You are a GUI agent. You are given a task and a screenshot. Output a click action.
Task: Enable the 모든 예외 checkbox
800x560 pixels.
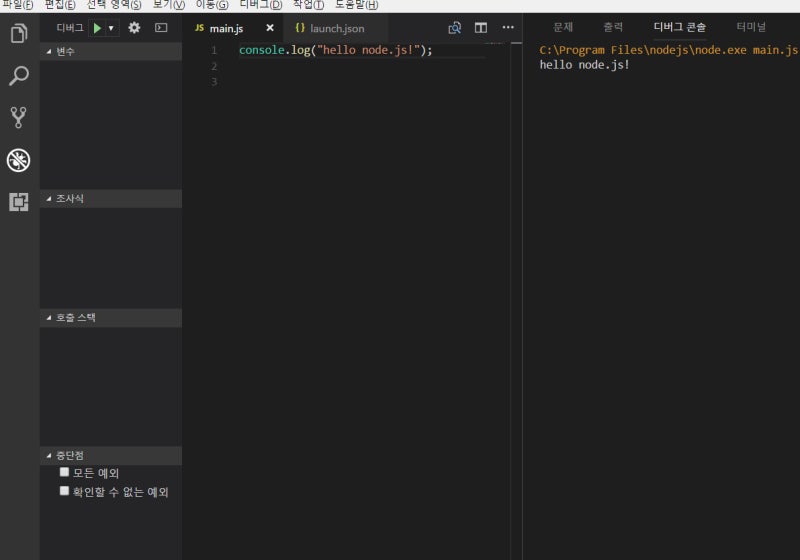(65, 472)
